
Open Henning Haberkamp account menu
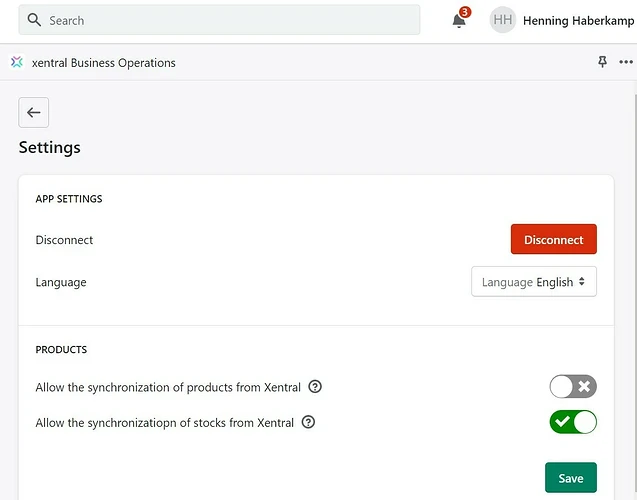pos(578,21)
